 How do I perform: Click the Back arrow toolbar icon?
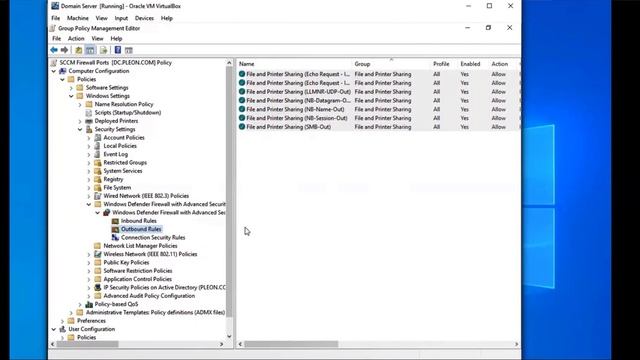pos(54,50)
